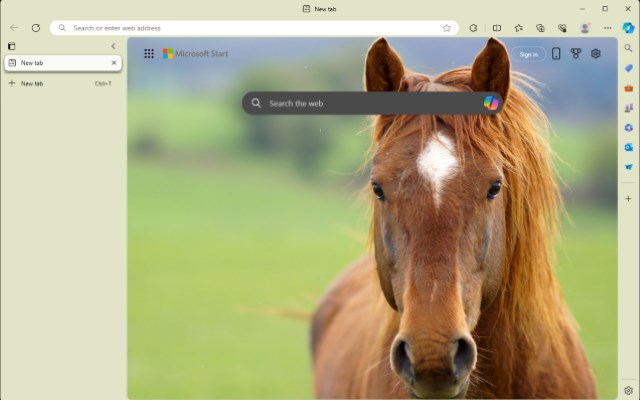
Task: Focus the 'Search or enter web address' bar
Action: pyautogui.click(x=254, y=28)
